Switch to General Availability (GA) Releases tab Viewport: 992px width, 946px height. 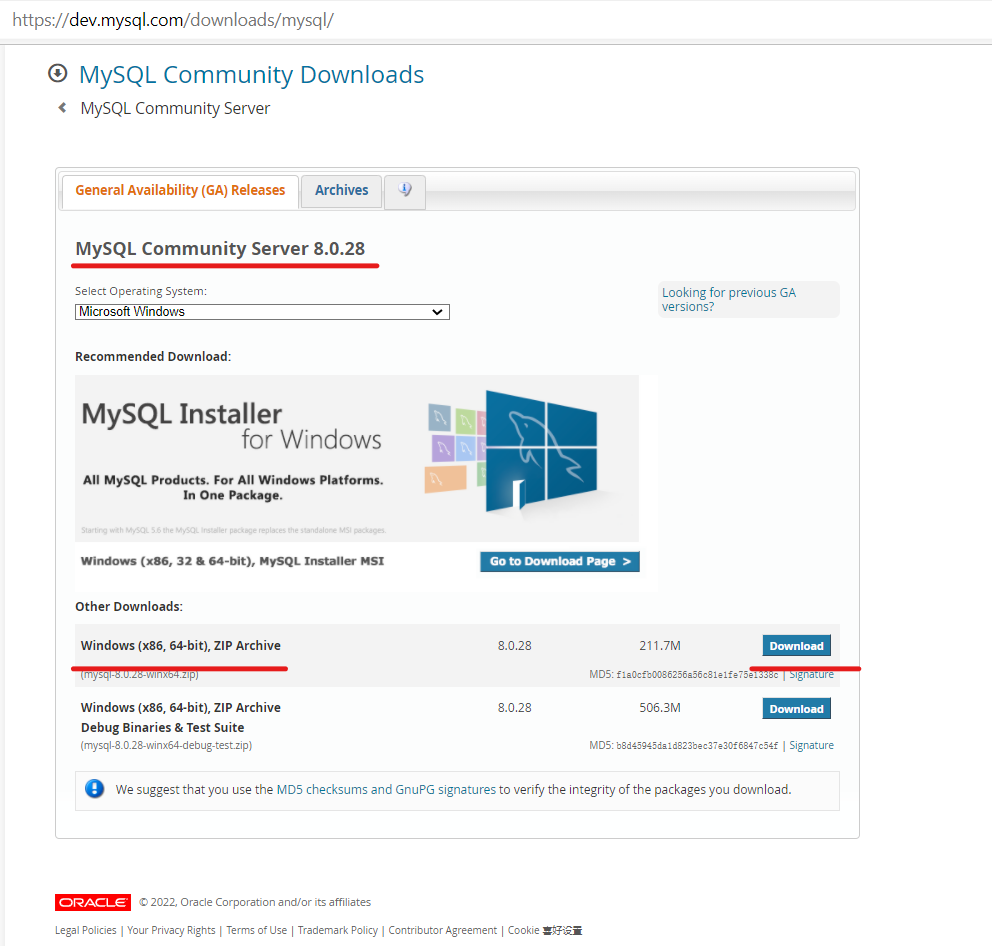180,190
